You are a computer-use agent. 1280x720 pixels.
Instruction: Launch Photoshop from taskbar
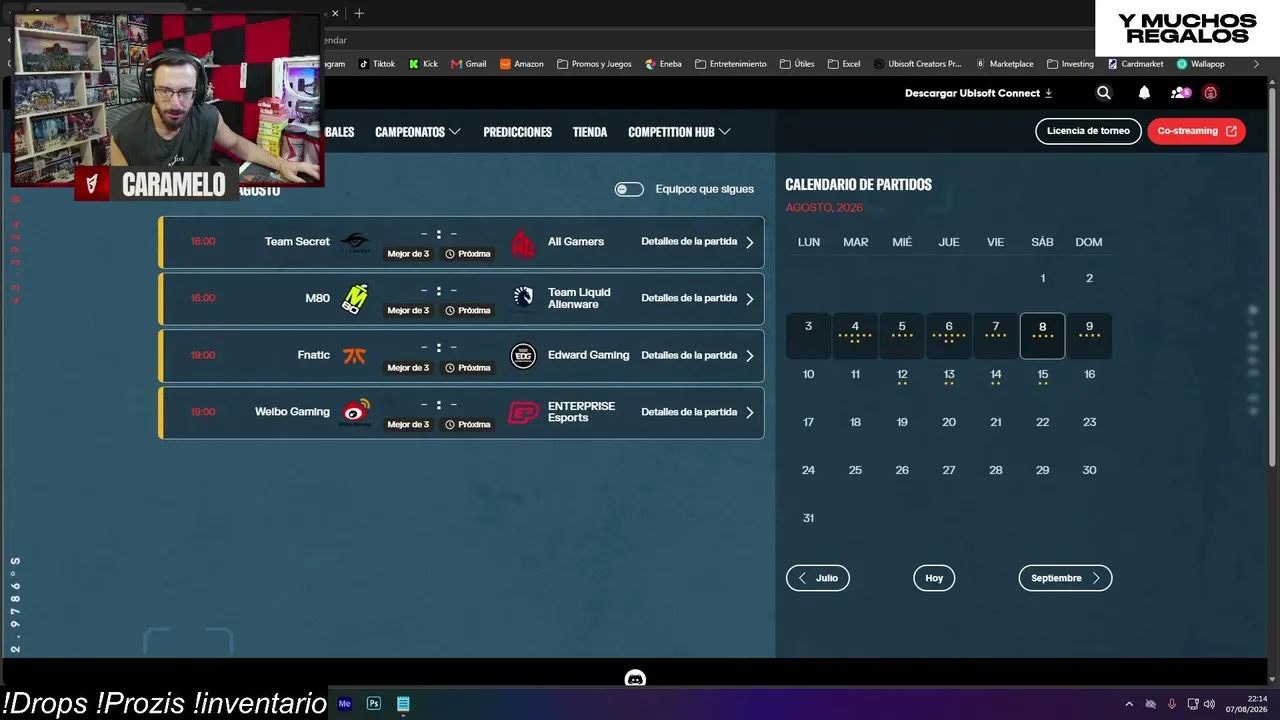click(x=374, y=703)
